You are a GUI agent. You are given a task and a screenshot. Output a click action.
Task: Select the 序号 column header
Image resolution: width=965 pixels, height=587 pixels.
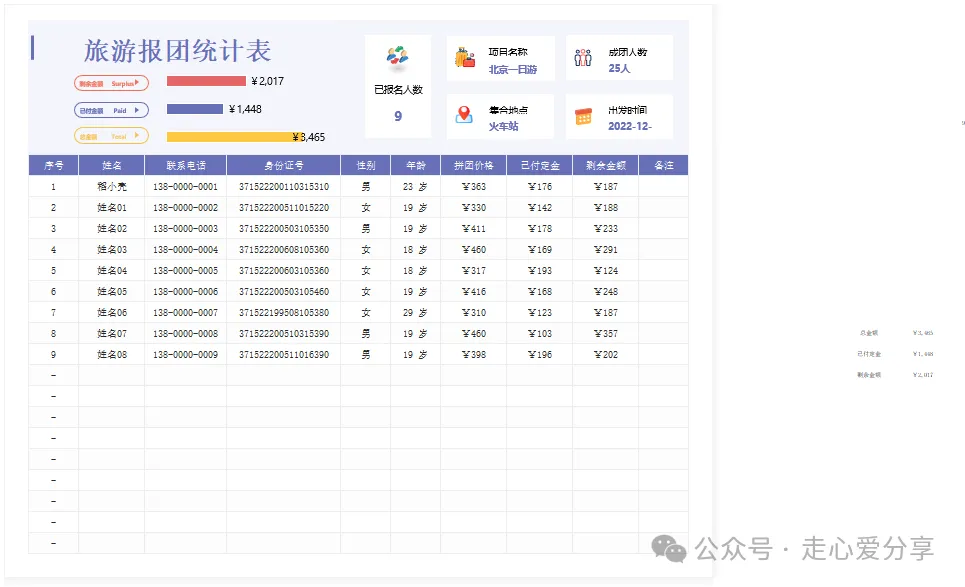coord(54,166)
